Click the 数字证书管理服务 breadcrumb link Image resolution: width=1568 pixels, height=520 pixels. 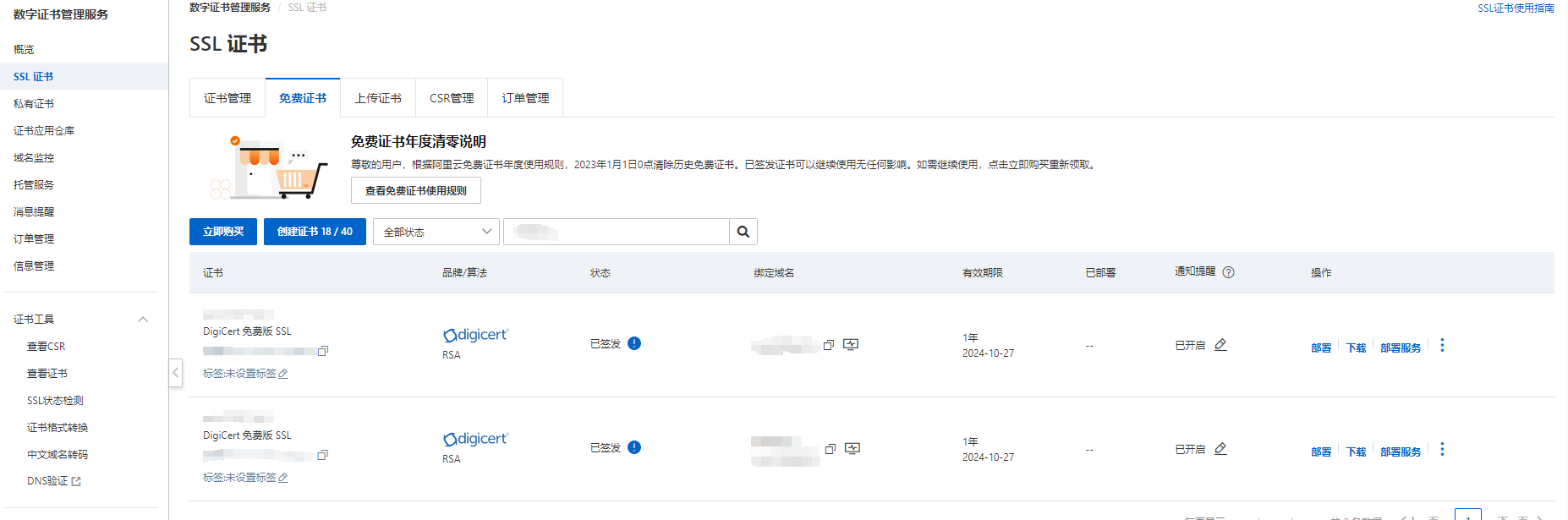pos(230,8)
